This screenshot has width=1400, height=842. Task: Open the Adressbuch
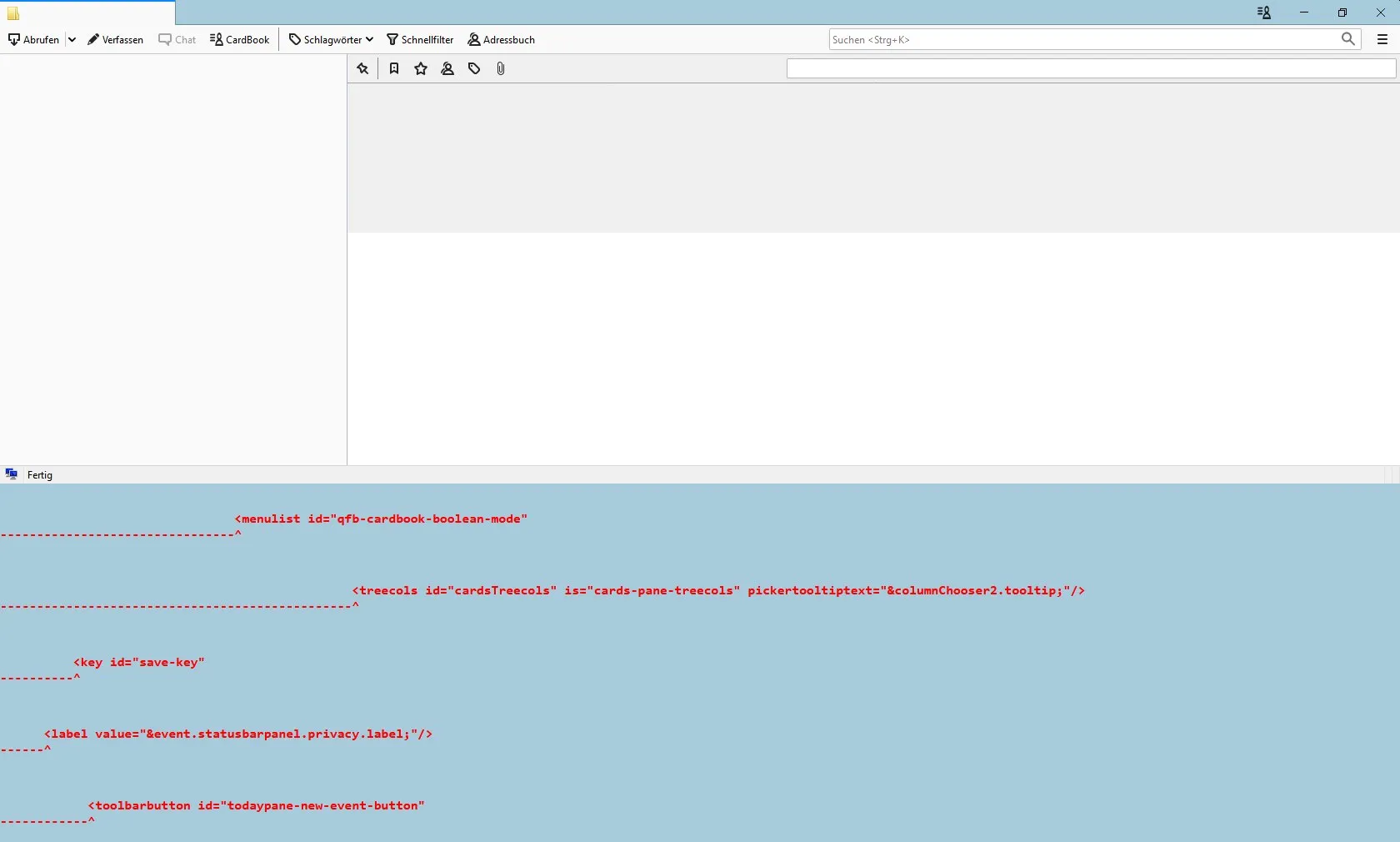point(502,39)
